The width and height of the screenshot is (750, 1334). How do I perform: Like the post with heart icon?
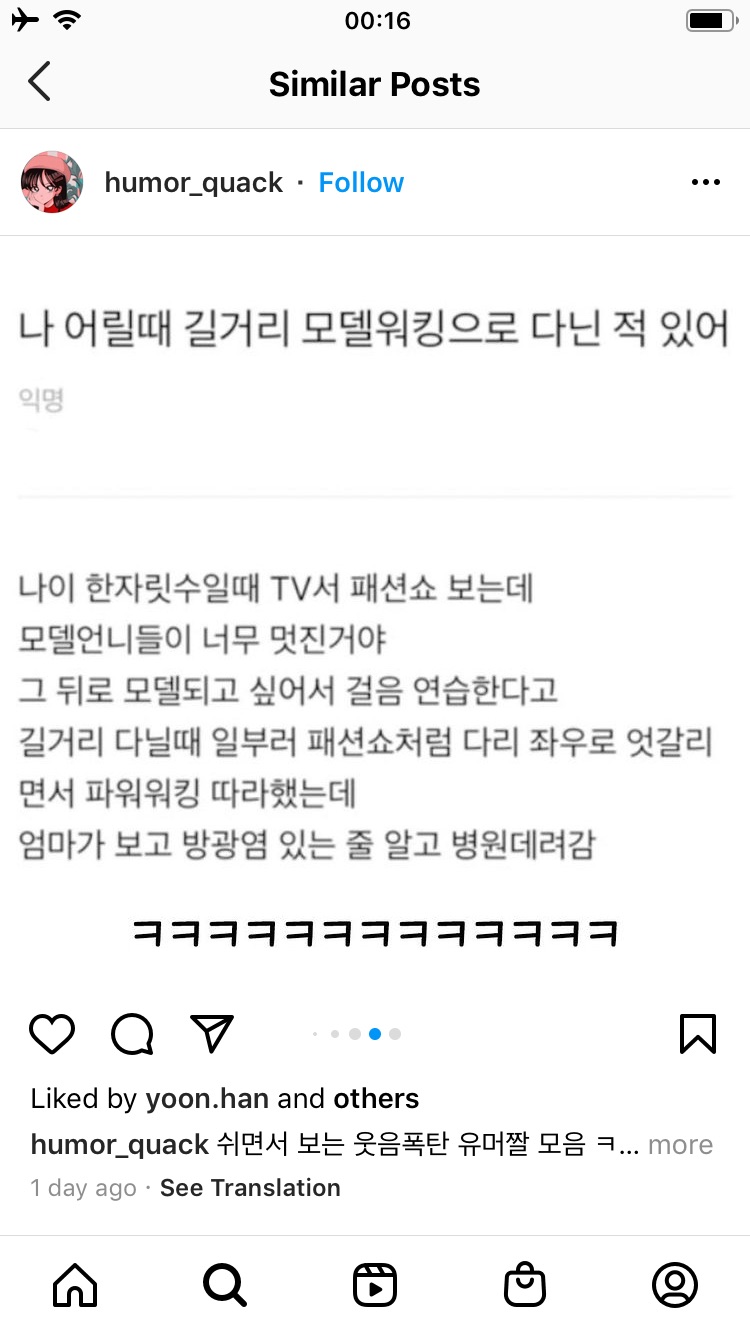click(52, 1034)
